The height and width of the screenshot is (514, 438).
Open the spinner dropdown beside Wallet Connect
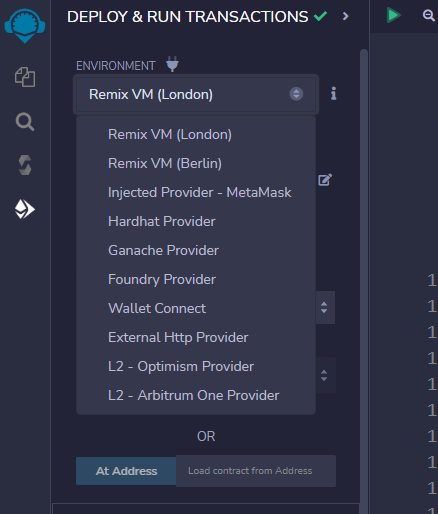325,307
